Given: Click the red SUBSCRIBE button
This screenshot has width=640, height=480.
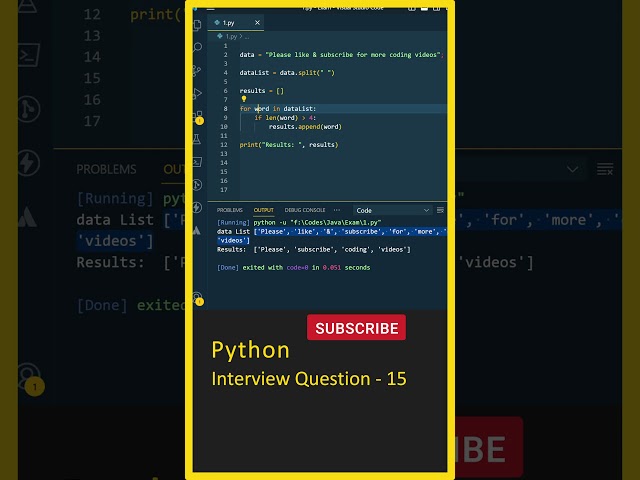Looking at the screenshot, I should [x=356, y=327].
